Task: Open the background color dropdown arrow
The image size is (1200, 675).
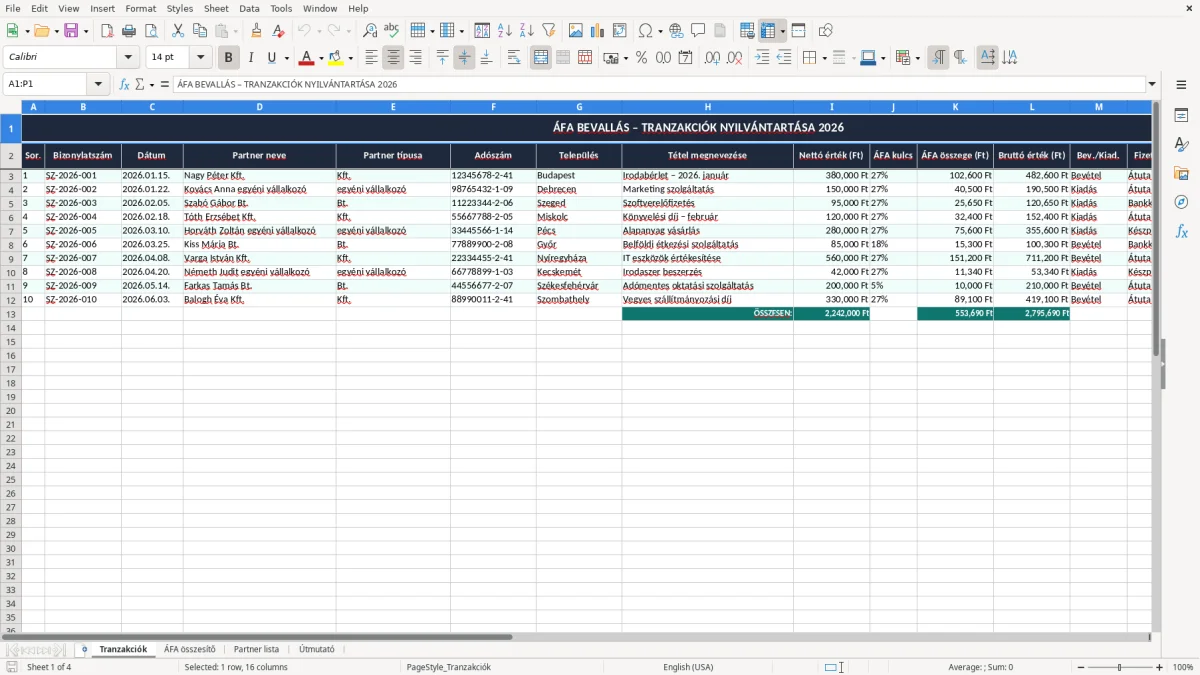Action: coord(350,58)
